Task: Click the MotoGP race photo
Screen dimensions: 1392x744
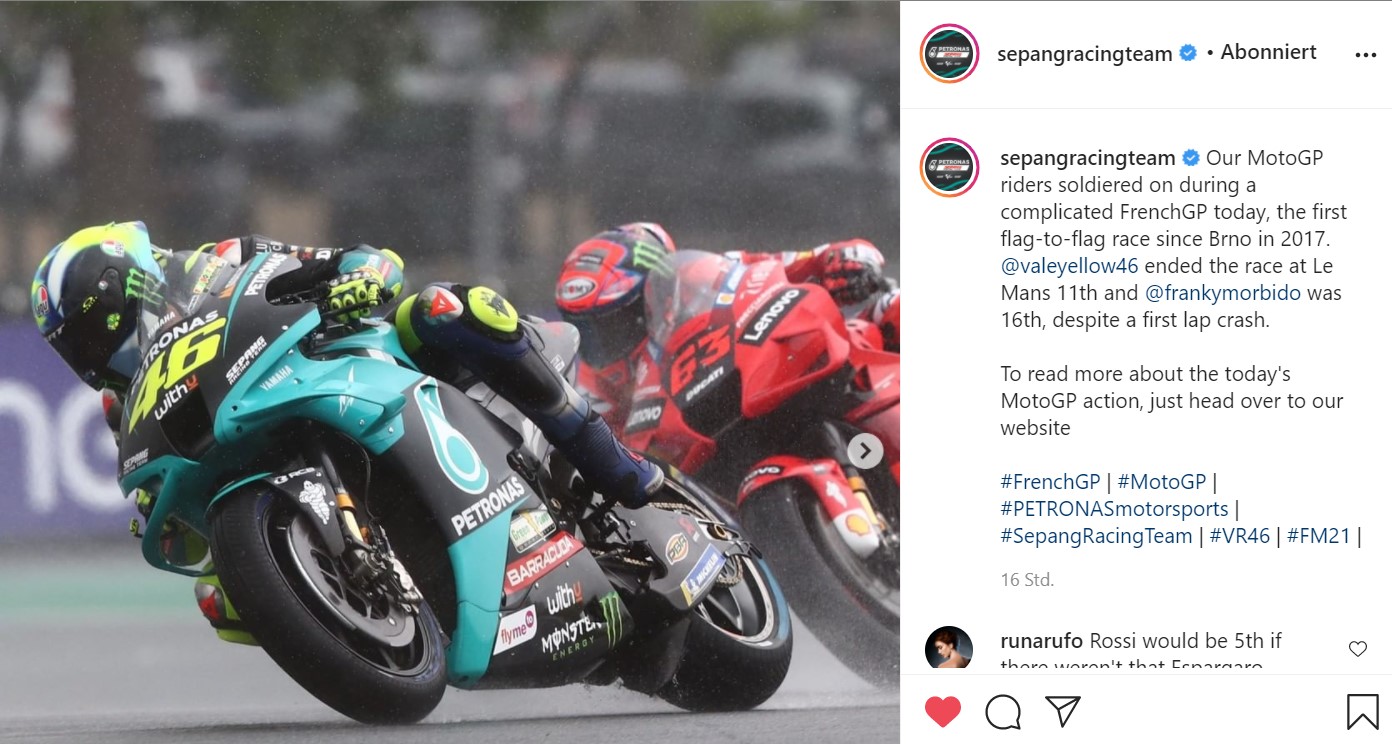Action: click(x=450, y=372)
